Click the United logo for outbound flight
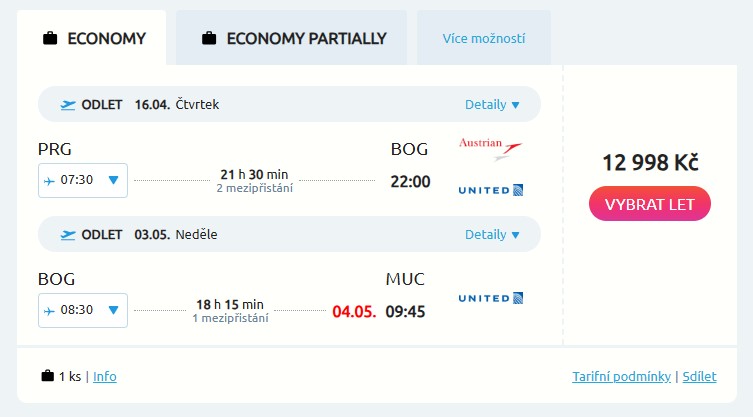This screenshot has height=417, width=753. [490, 189]
